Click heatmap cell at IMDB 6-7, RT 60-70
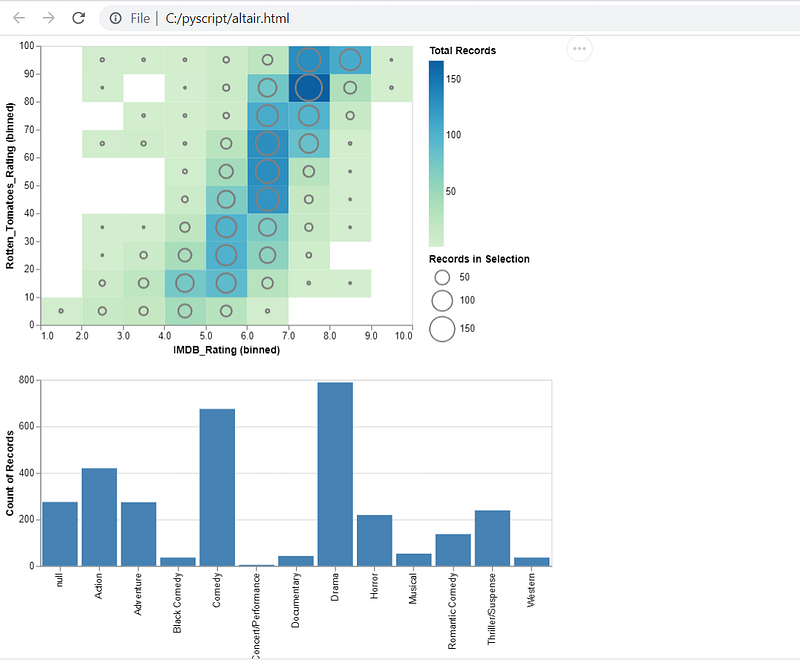 267,144
